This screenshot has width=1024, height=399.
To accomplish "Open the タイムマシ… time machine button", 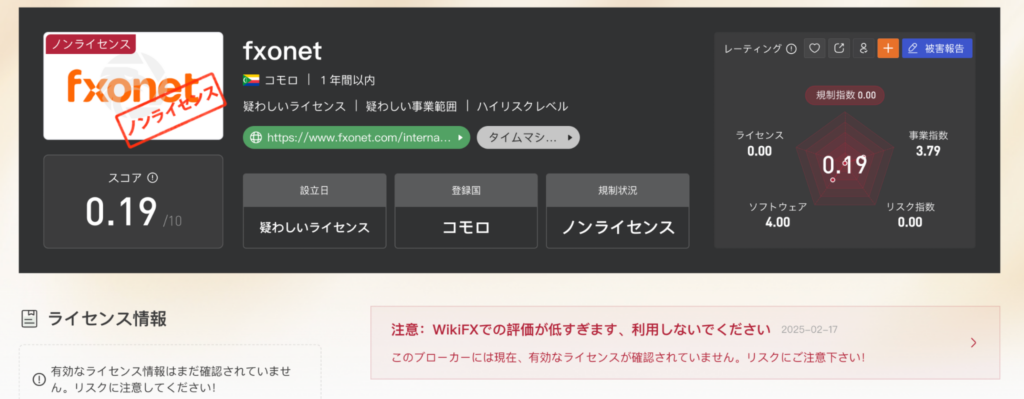I will click(528, 138).
